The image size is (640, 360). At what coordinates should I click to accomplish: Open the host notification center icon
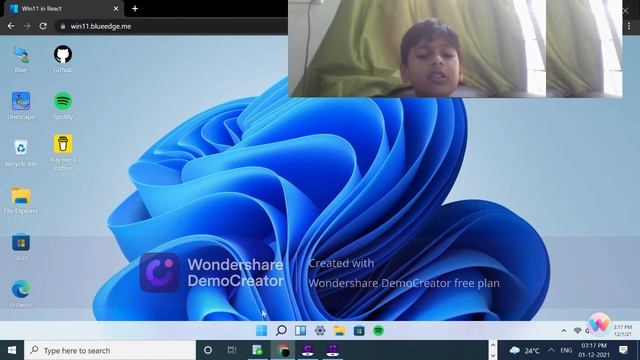(623, 350)
